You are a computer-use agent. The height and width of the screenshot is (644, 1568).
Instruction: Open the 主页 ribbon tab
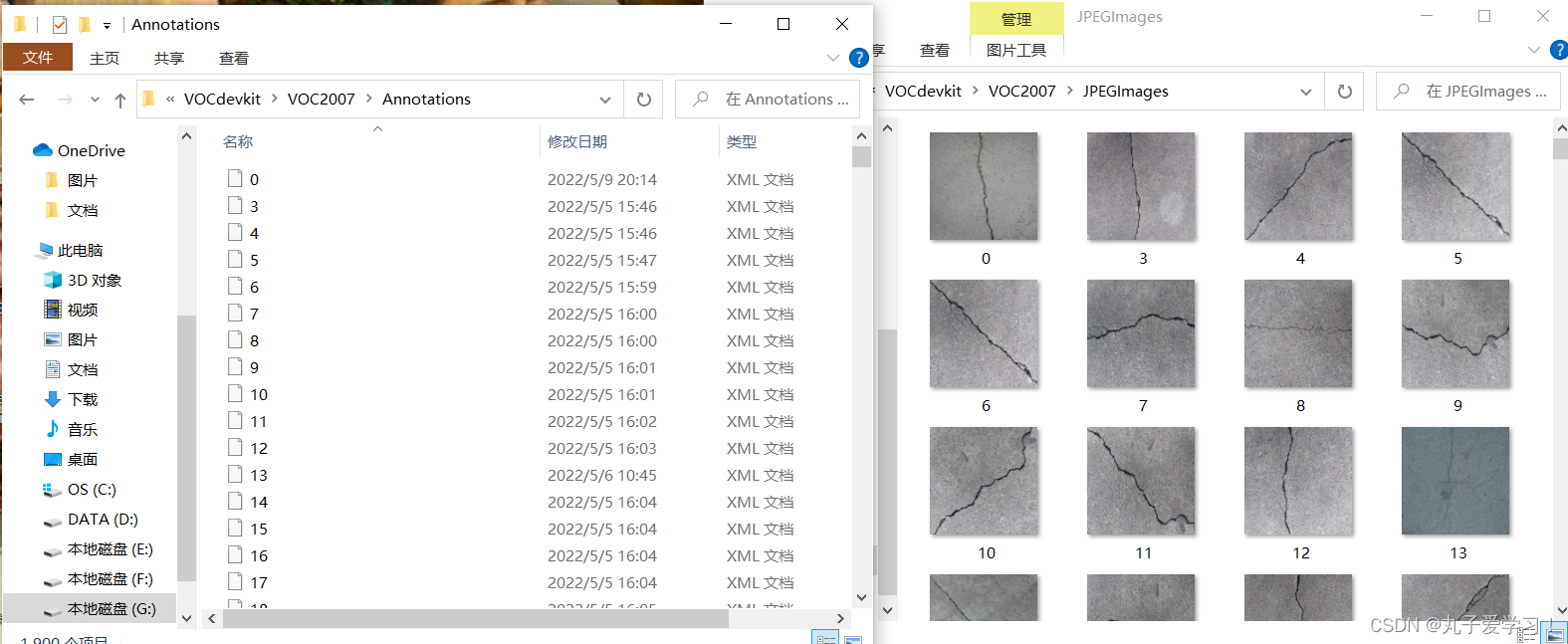(105, 59)
